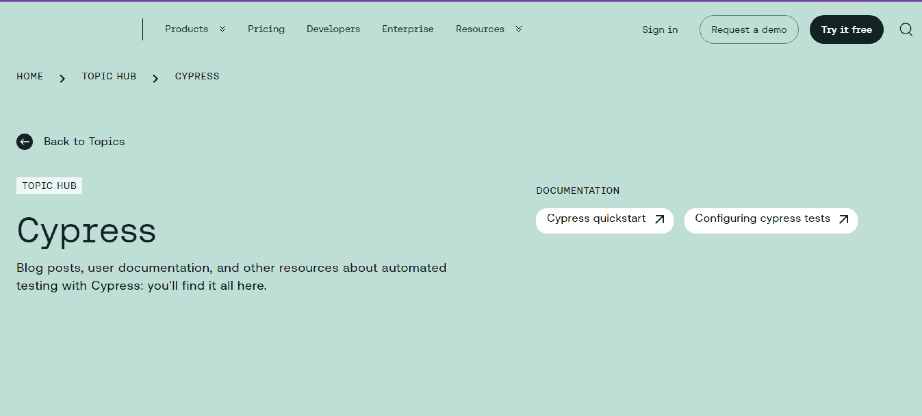Click the DOCUMENTATION section label
Viewport: 922px width, 416px height.
(x=577, y=191)
